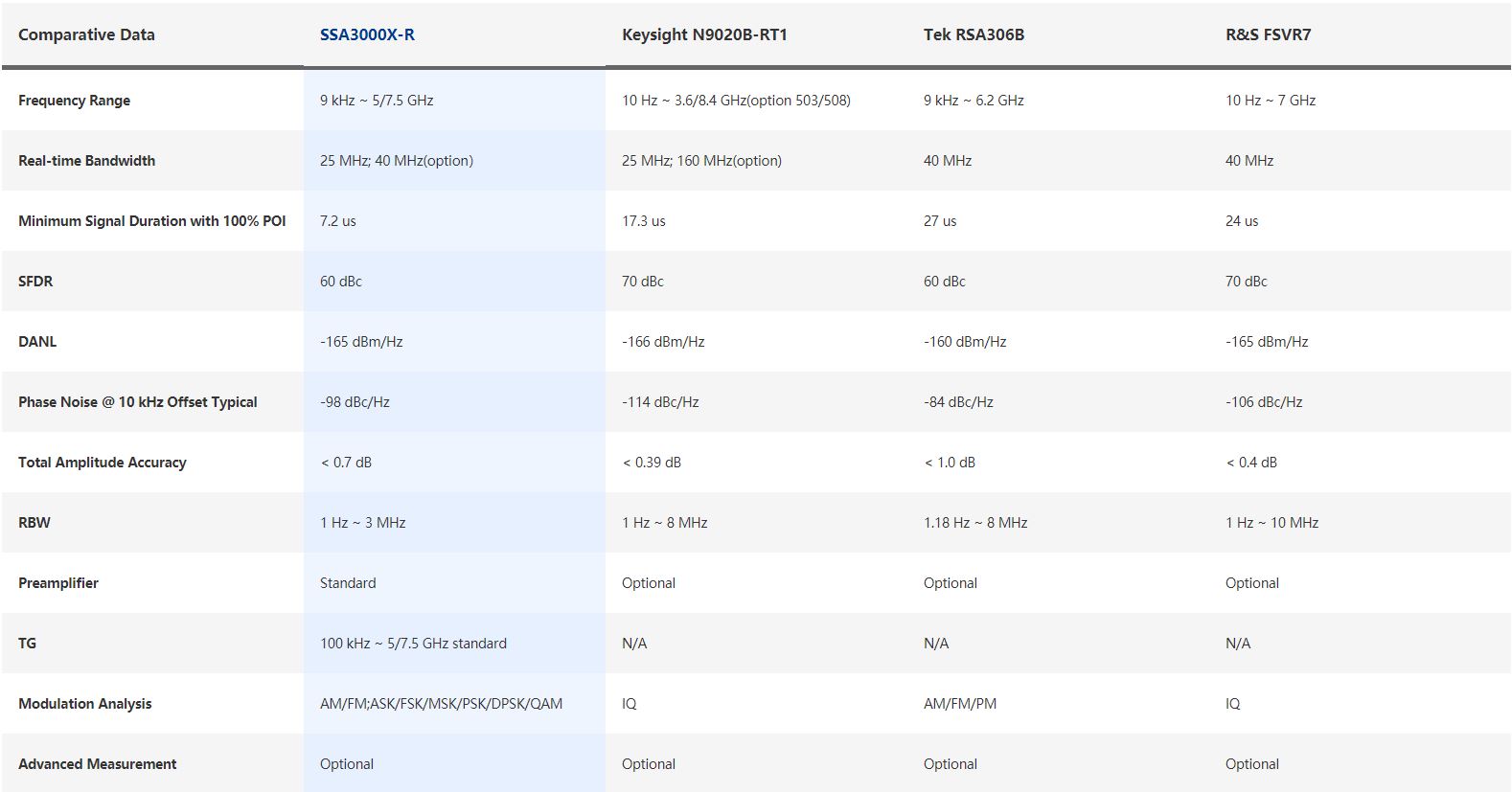
Task: Select the '-98 dBc/Hz' value
Action: click(x=355, y=402)
